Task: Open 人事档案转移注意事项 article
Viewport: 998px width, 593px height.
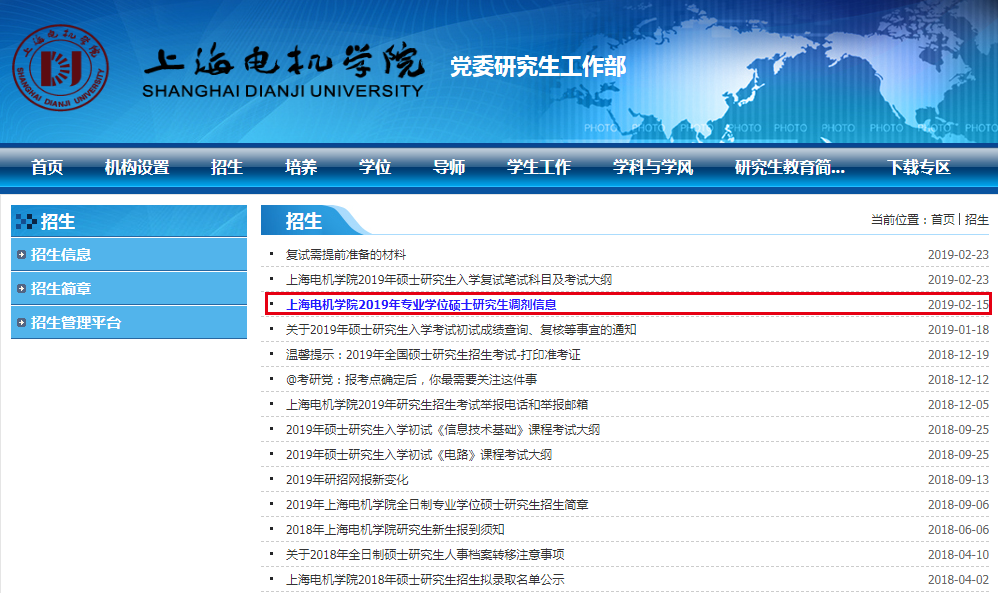Action: (425, 555)
